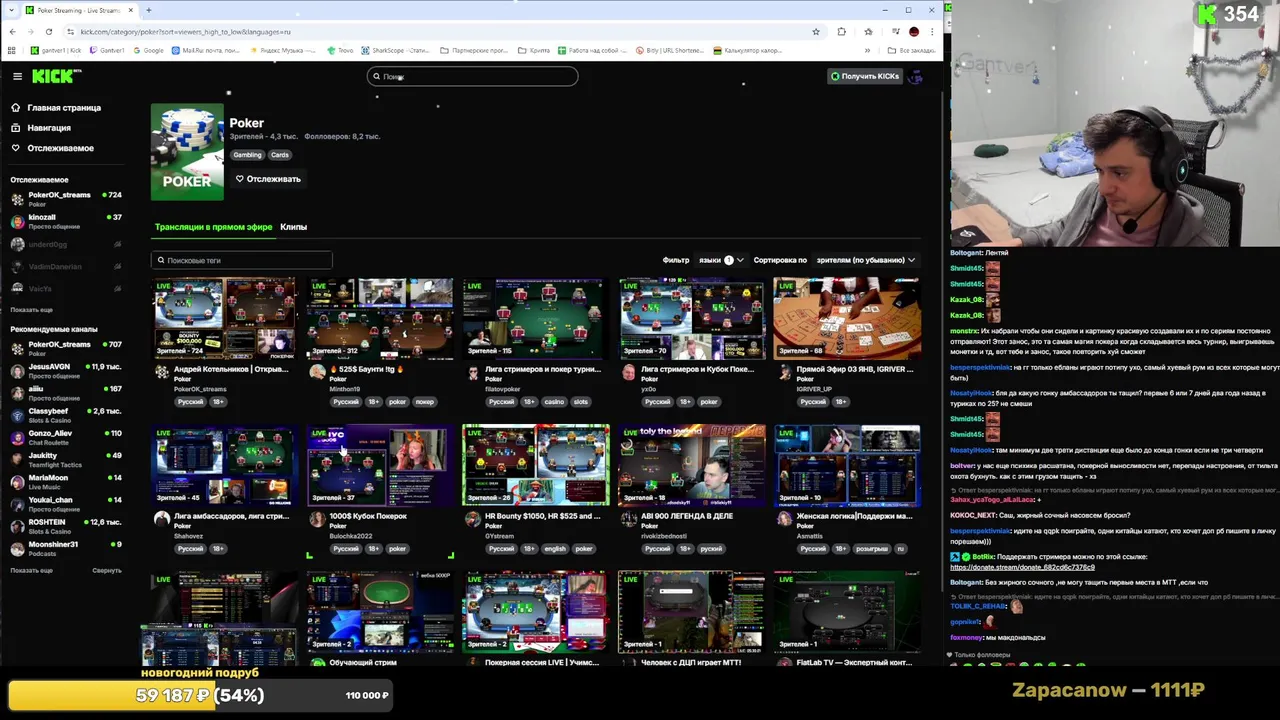The height and width of the screenshot is (720, 1280).
Task: Follow the Poker category with Отслеживать button
Action: (x=268, y=179)
